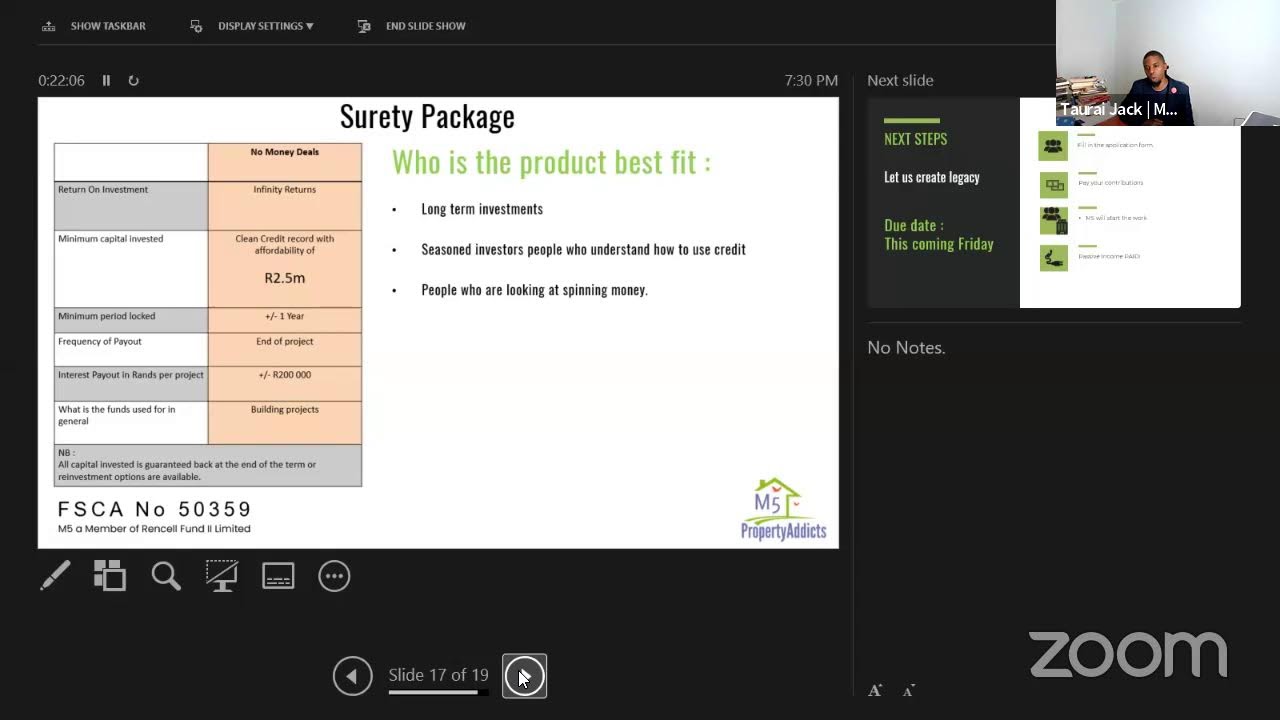Open the Display Settings dropdown
Image resolution: width=1280 pixels, height=720 pixels.
click(x=265, y=26)
